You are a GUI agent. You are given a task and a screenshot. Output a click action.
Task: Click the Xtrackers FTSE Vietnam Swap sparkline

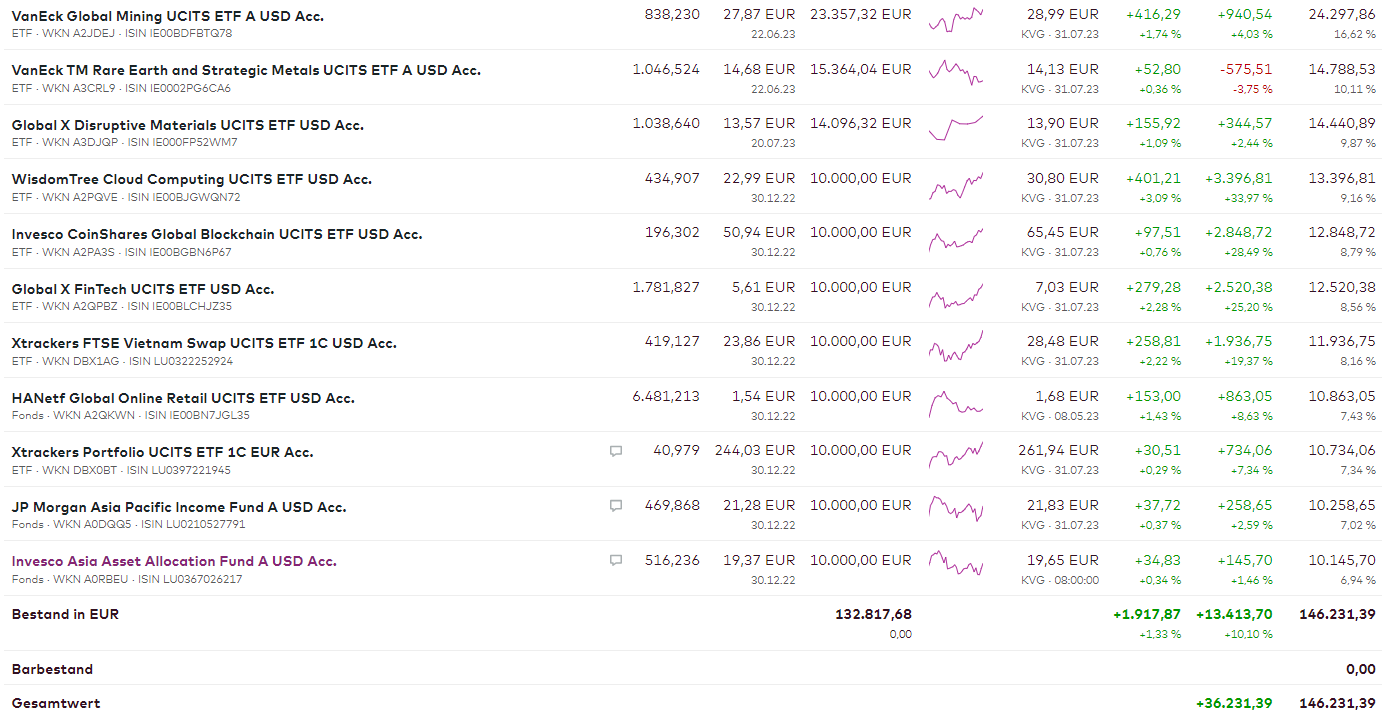pyautogui.click(x=956, y=348)
